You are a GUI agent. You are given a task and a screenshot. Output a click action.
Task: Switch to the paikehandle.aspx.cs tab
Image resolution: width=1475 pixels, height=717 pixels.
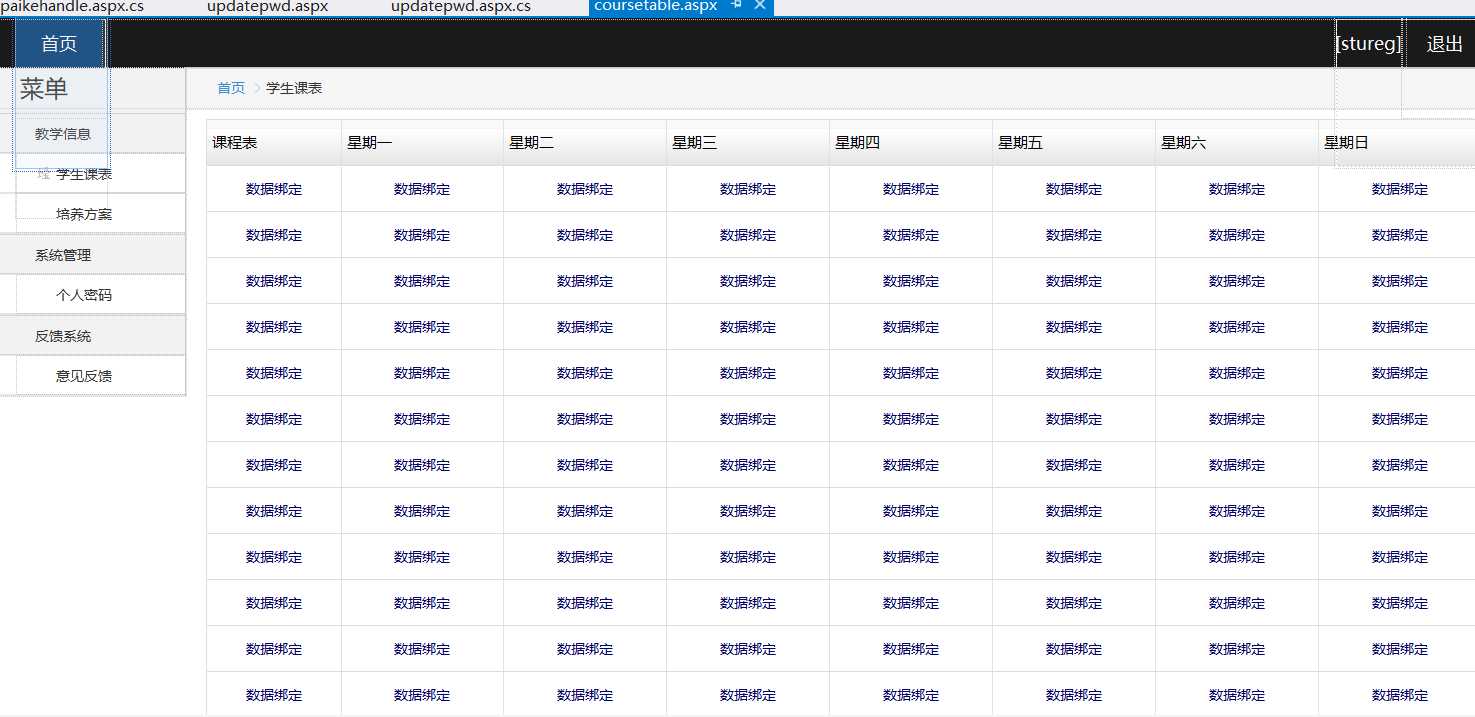[x=72, y=6]
